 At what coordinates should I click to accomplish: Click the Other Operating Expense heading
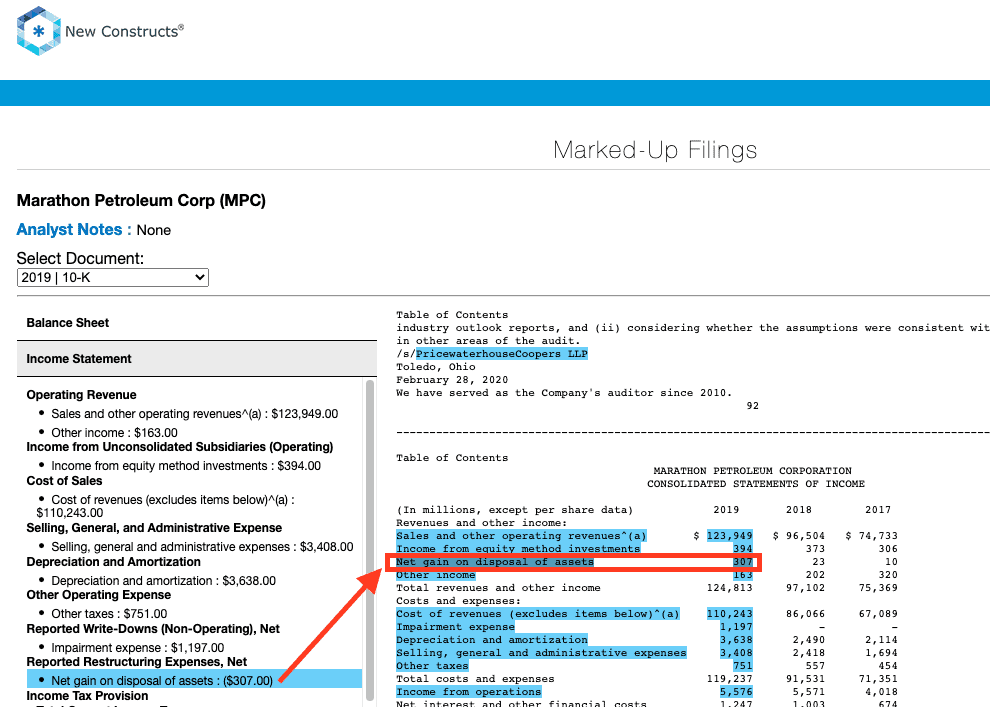98,595
